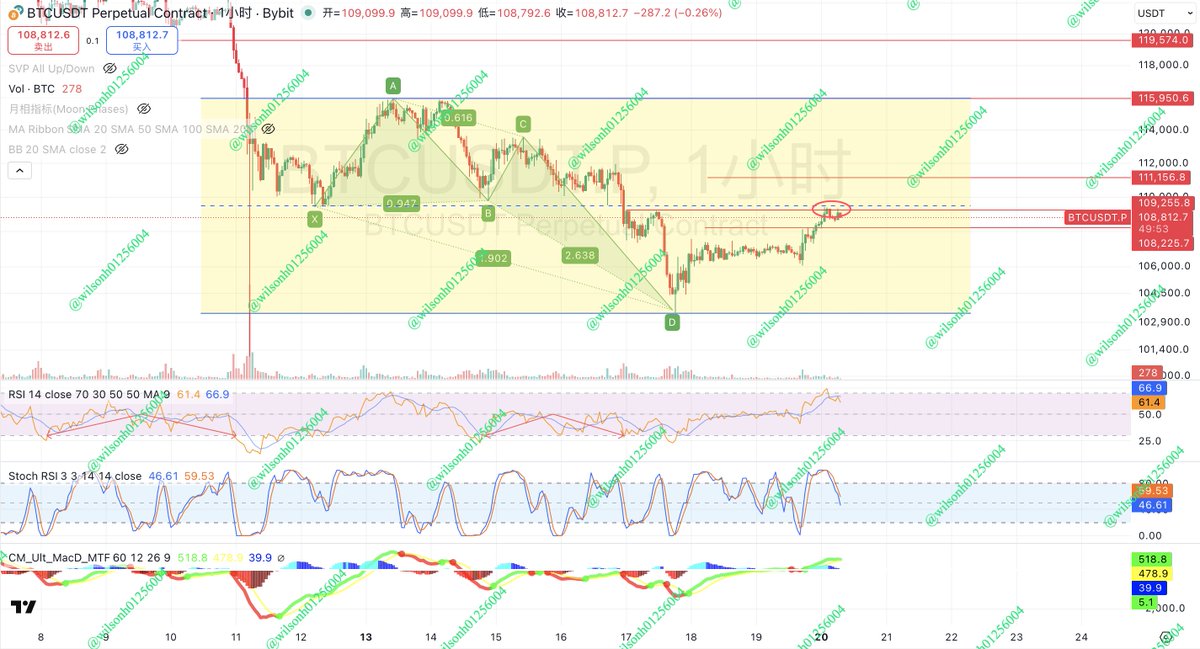This screenshot has width=1200, height=649.
Task: Click the 1.902 ratio label on pattern
Action: tap(493, 258)
